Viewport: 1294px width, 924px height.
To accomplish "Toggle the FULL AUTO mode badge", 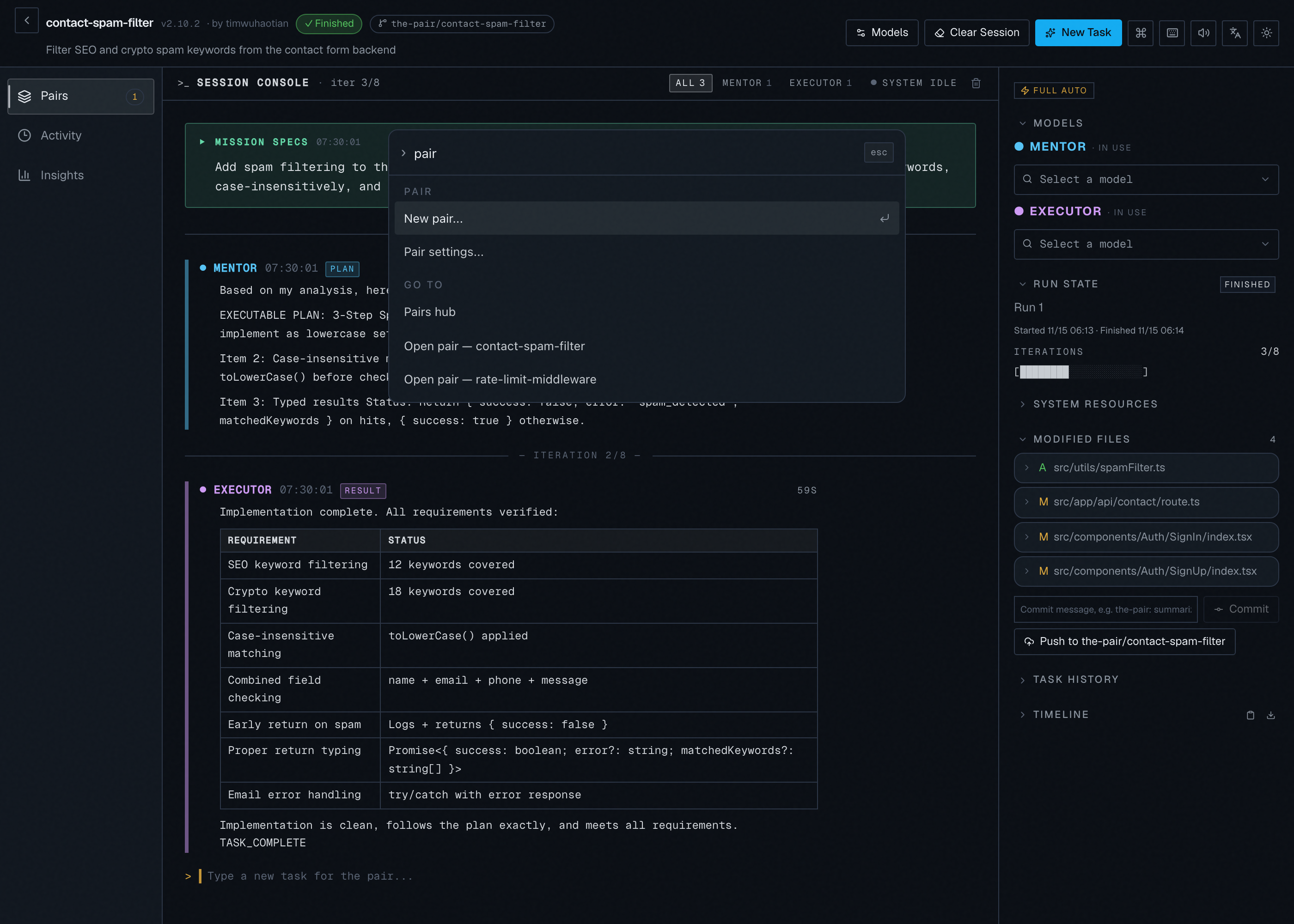I will (1054, 91).
